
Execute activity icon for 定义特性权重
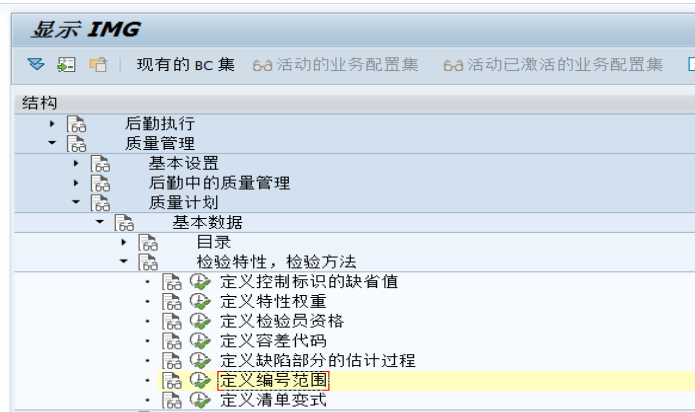pyautogui.click(x=200, y=302)
